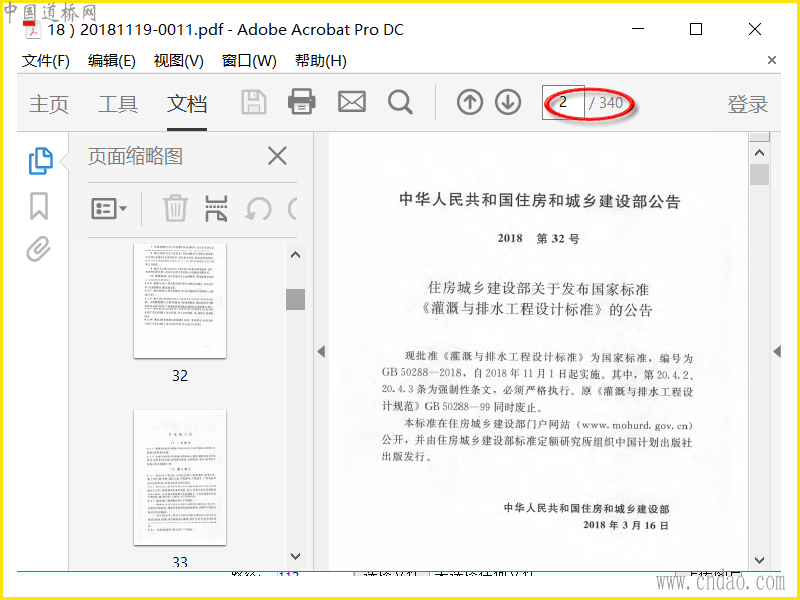This screenshot has width=800, height=600.
Task: Click the date text 2018年3月16日
Action: coord(626,525)
